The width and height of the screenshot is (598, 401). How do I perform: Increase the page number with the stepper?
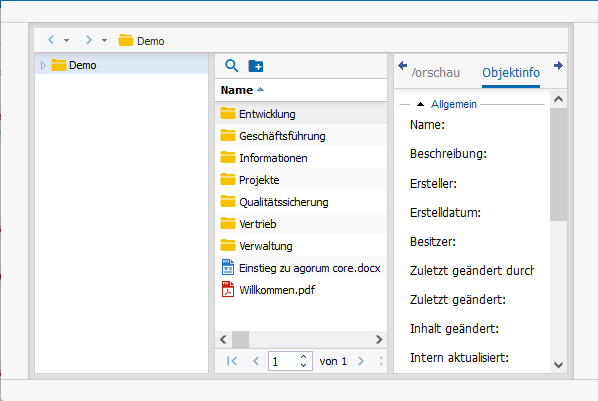pos(304,357)
